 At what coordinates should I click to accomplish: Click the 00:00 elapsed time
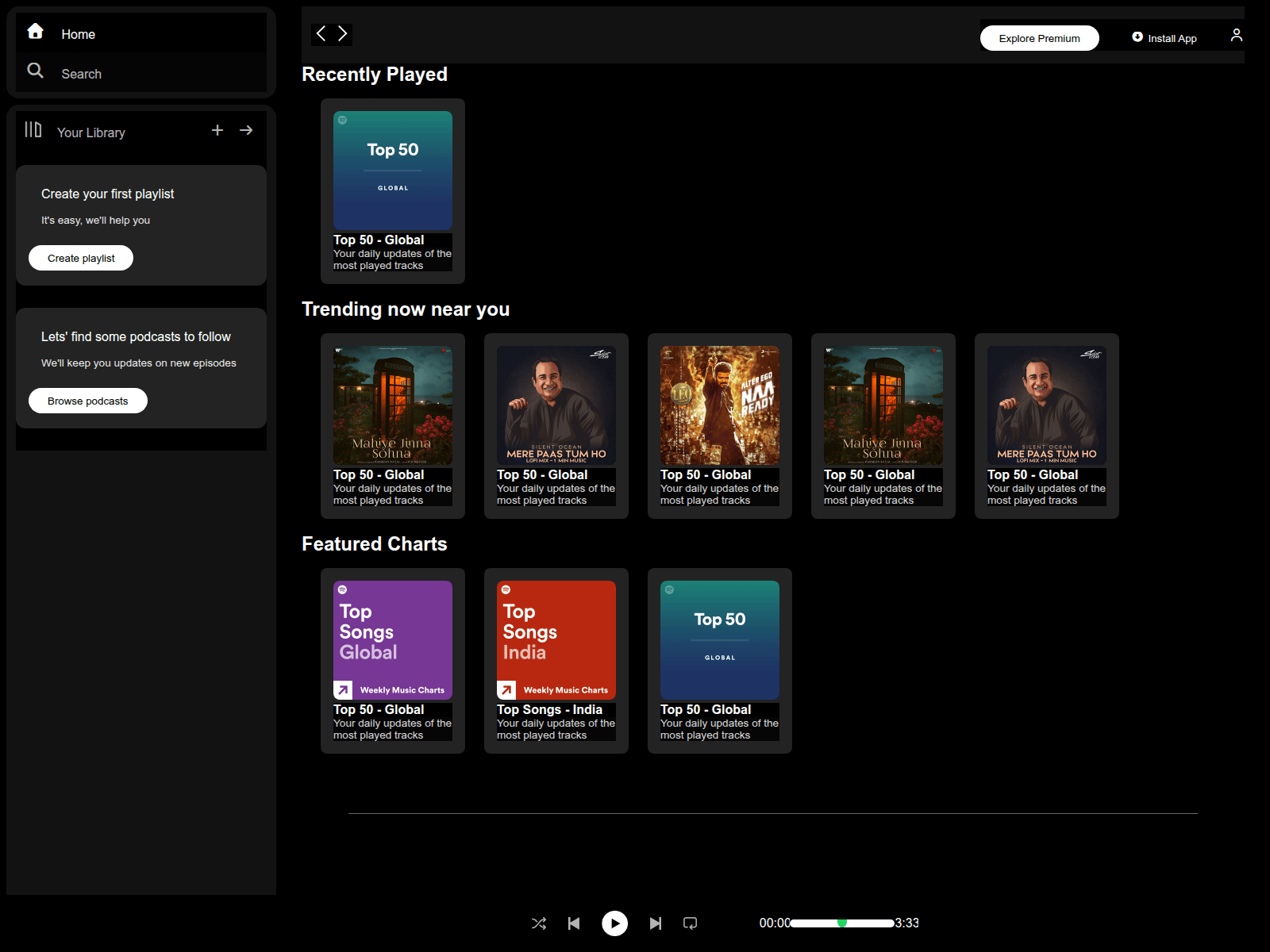click(775, 923)
